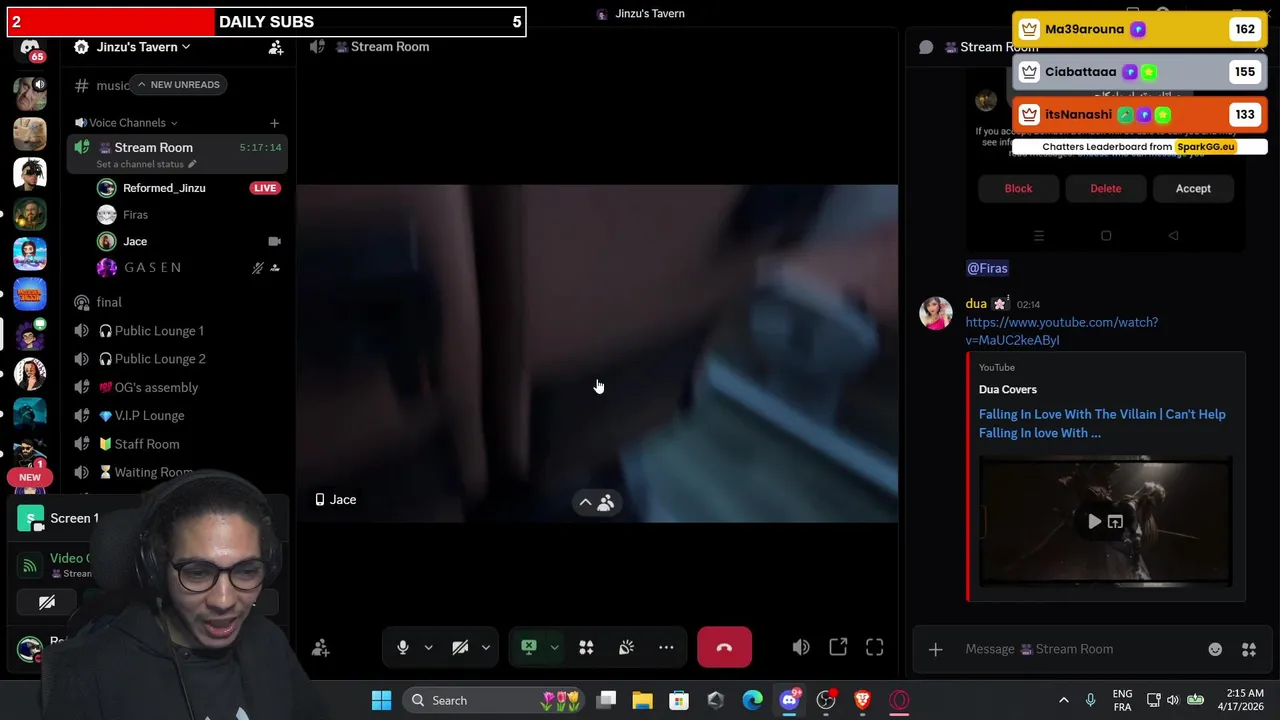Collapse the Voice Channels category
The width and height of the screenshot is (1280, 720).
tap(126, 123)
